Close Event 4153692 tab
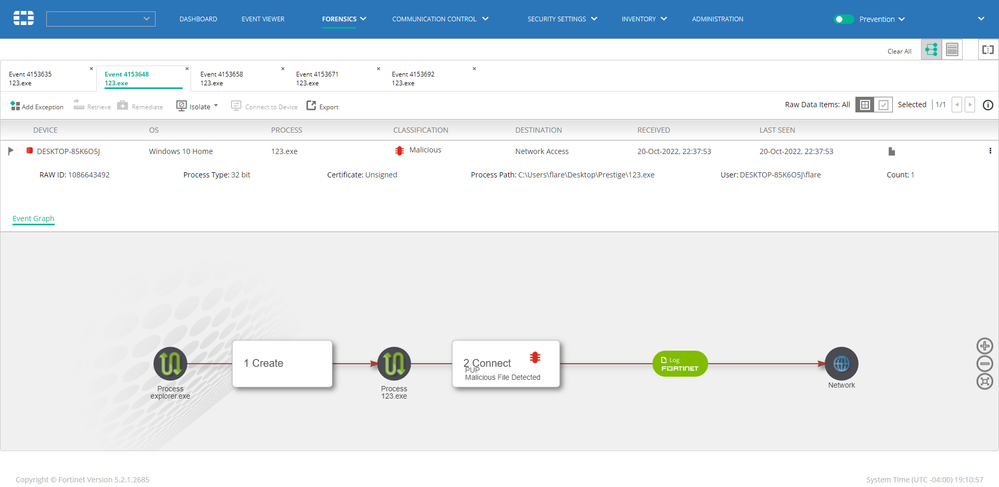Viewport: 999px width, 487px height. (x=473, y=69)
